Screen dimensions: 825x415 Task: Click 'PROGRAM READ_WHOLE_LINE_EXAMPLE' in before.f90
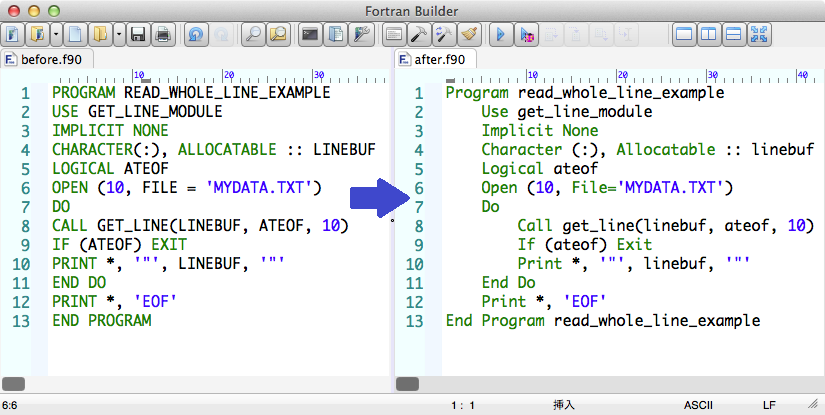(191, 93)
